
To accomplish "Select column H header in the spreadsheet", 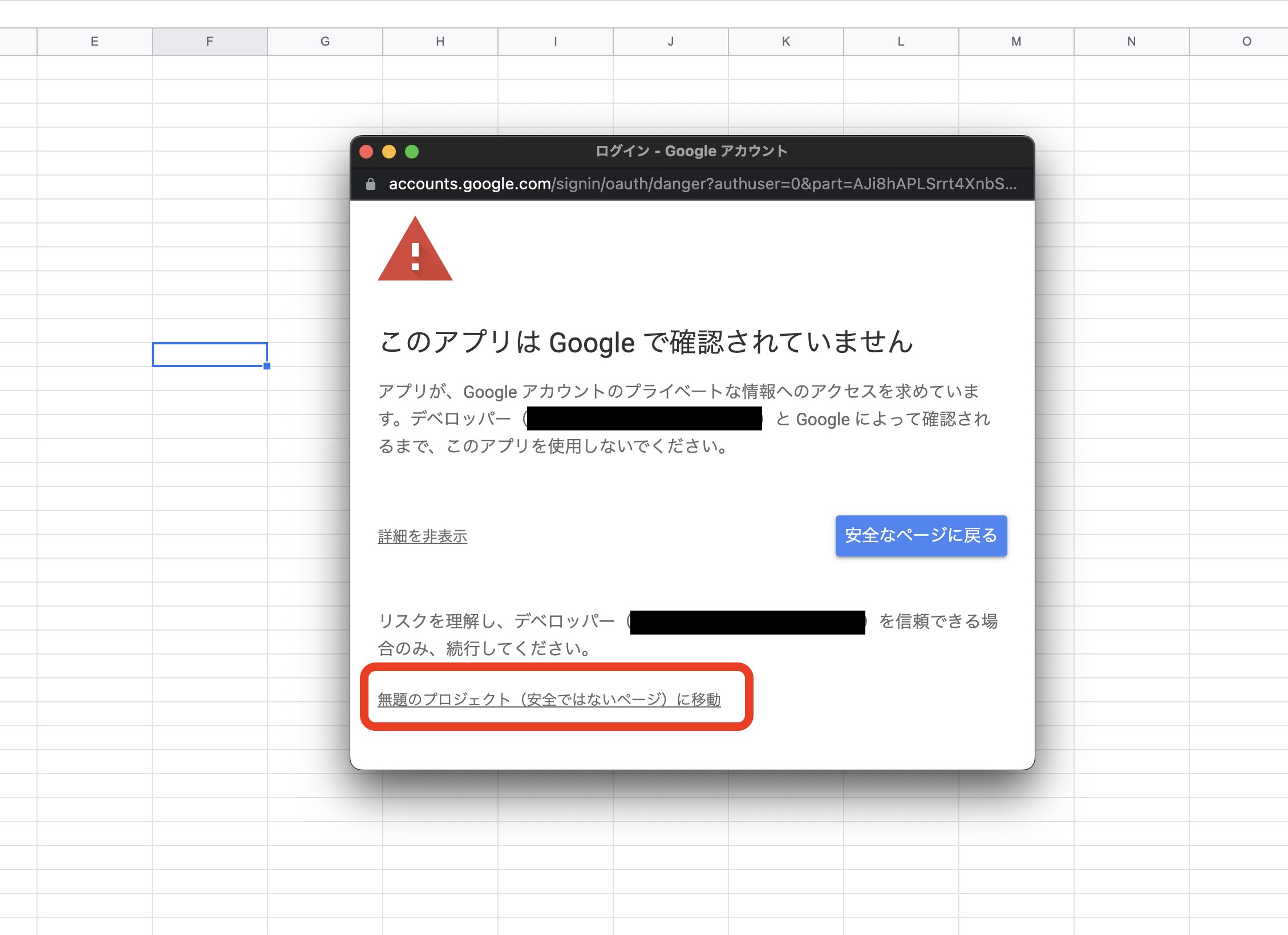I will pyautogui.click(x=440, y=42).
